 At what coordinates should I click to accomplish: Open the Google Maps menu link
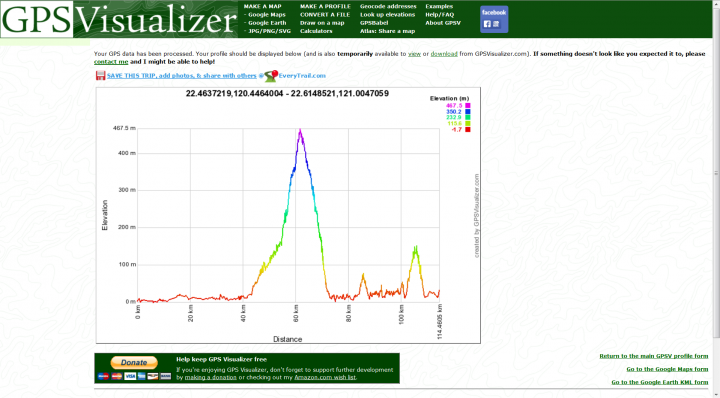click(x=267, y=15)
